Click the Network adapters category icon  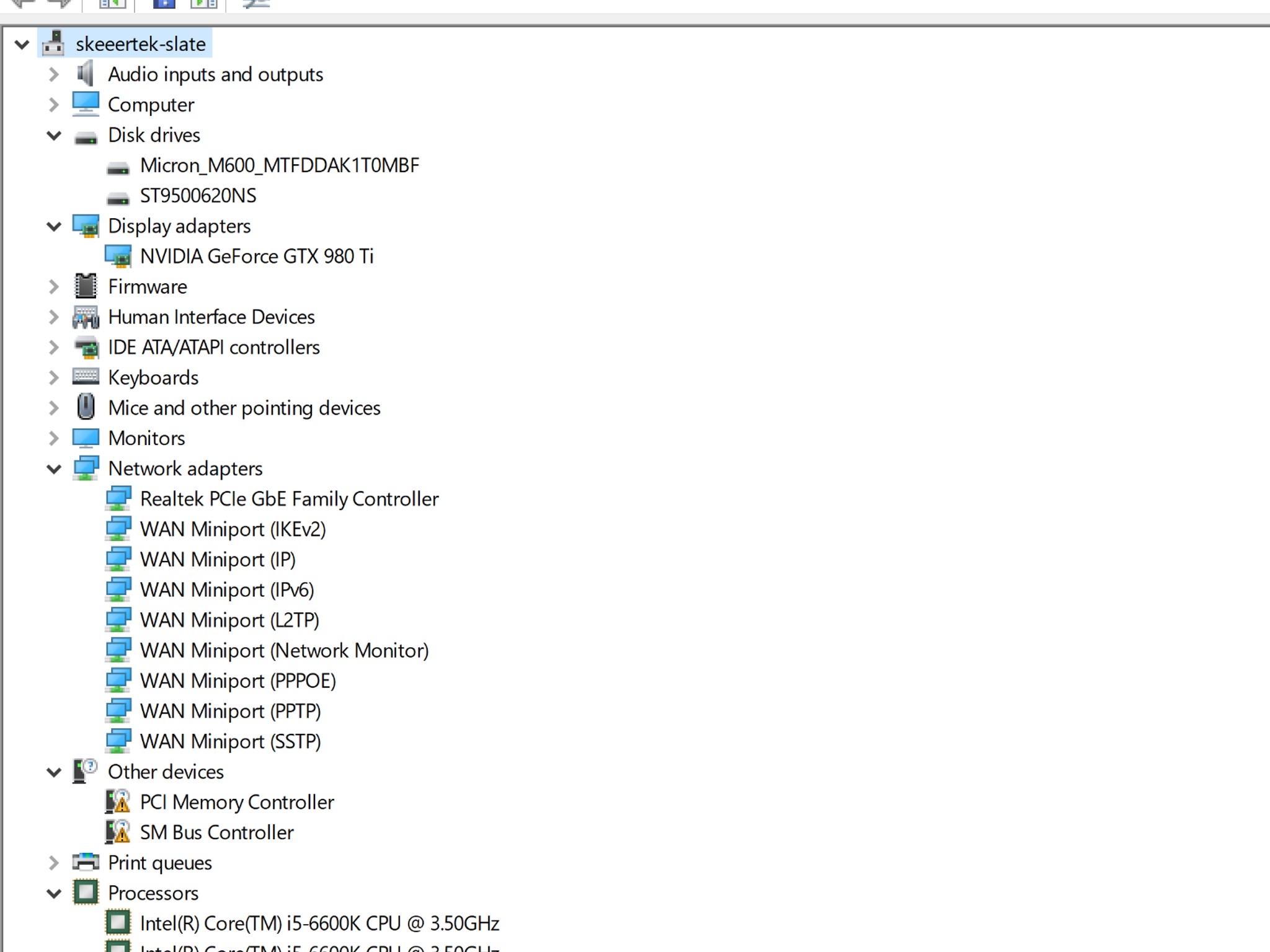(x=86, y=468)
